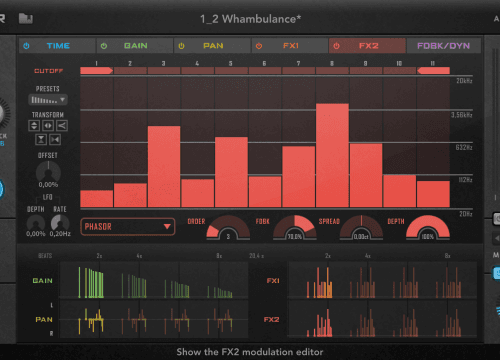Click the tallest cutoff bar at step 8
The image size is (500, 360).
[x=332, y=155]
